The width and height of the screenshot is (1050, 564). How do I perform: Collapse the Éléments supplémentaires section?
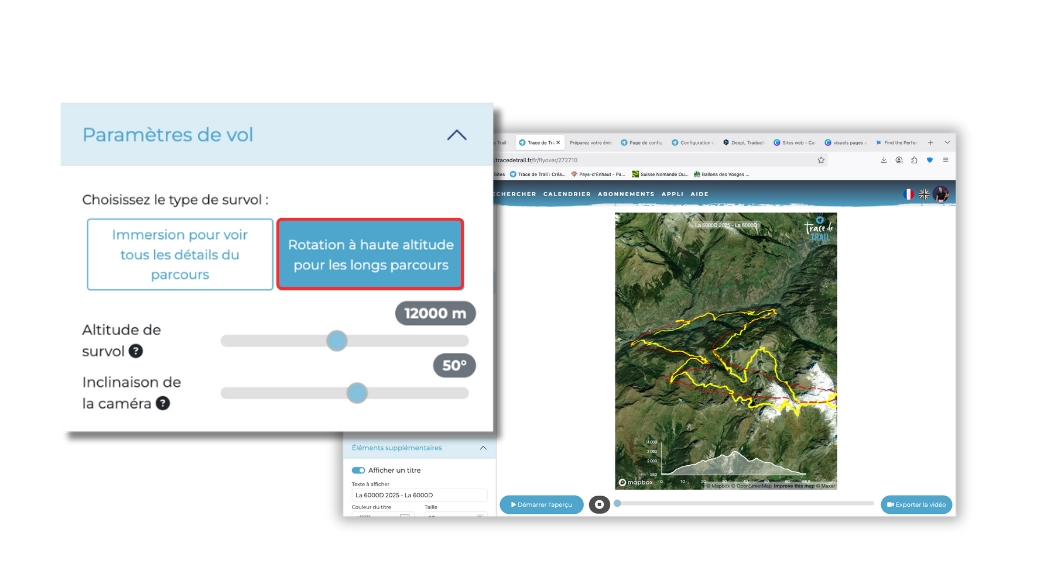pos(483,448)
